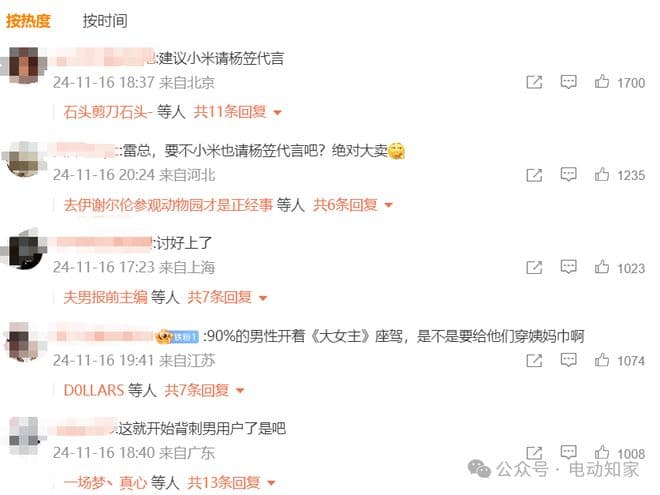Share the 18:37 Beijing comment
Screen dimensions: 660x495
534,82
